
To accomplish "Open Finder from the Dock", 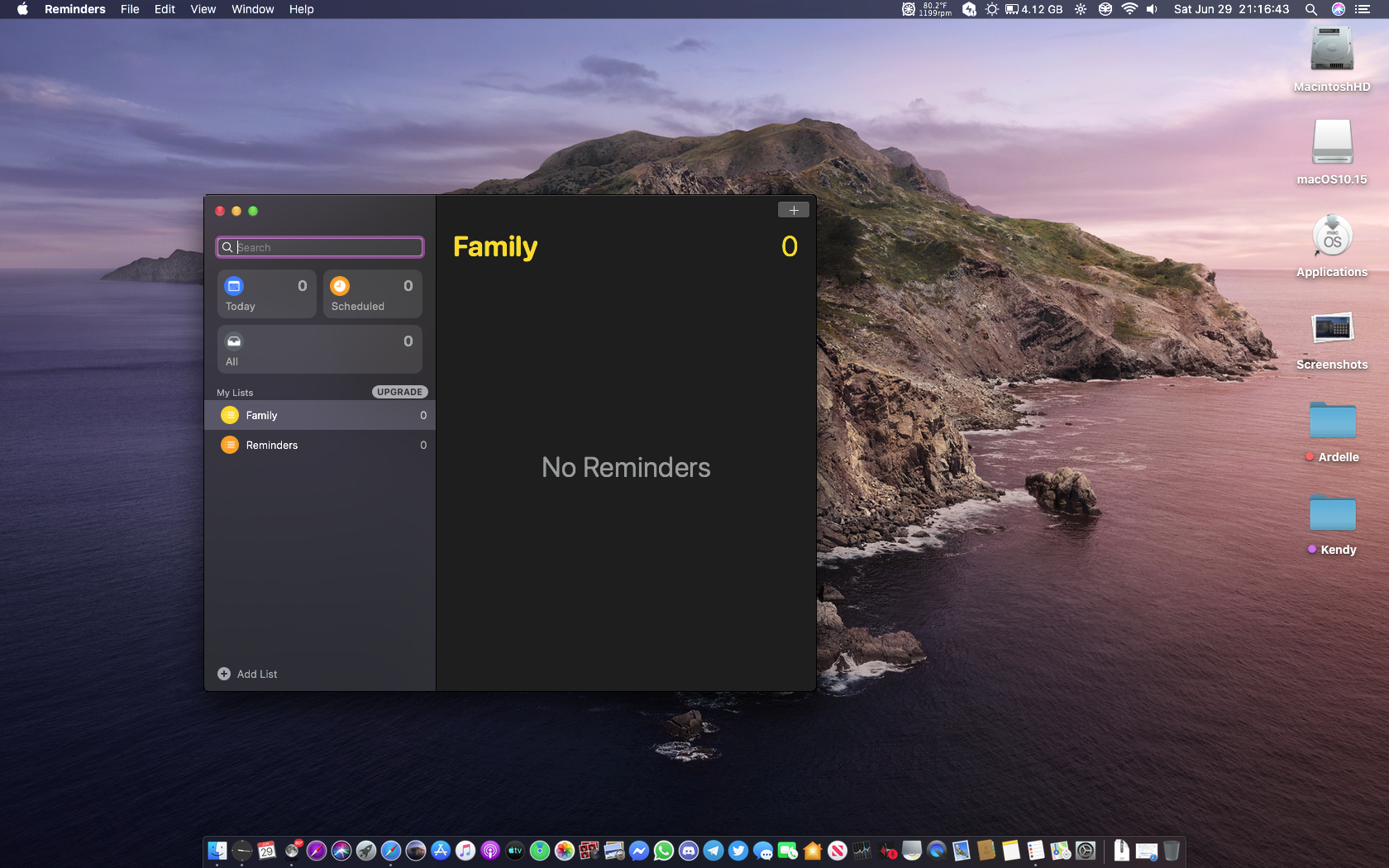I will pyautogui.click(x=217, y=851).
